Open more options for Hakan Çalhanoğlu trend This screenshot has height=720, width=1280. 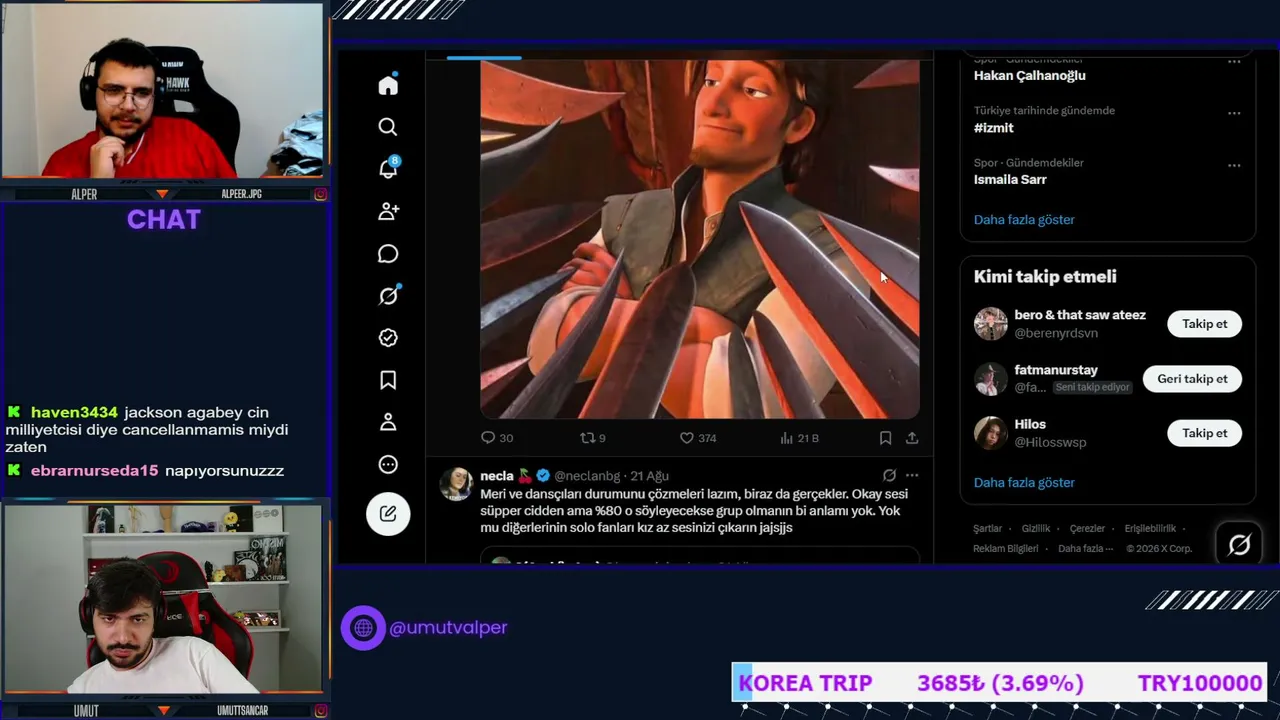tap(1234, 61)
